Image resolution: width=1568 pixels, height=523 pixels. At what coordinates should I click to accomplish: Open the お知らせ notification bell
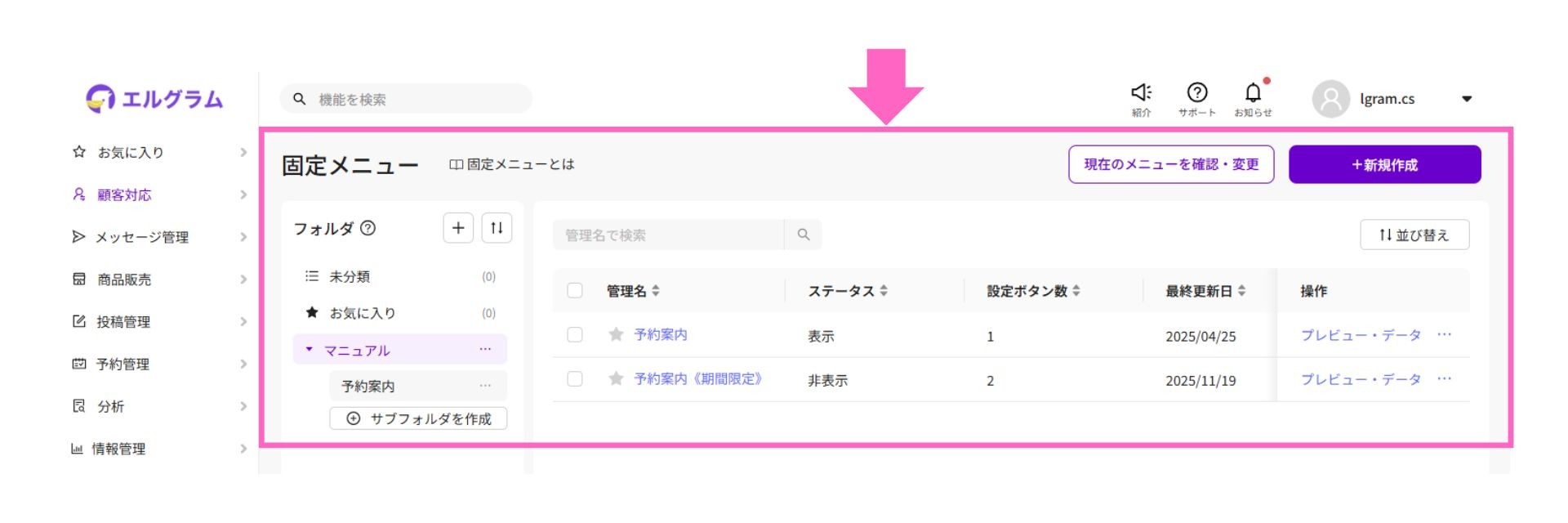pos(1253,93)
